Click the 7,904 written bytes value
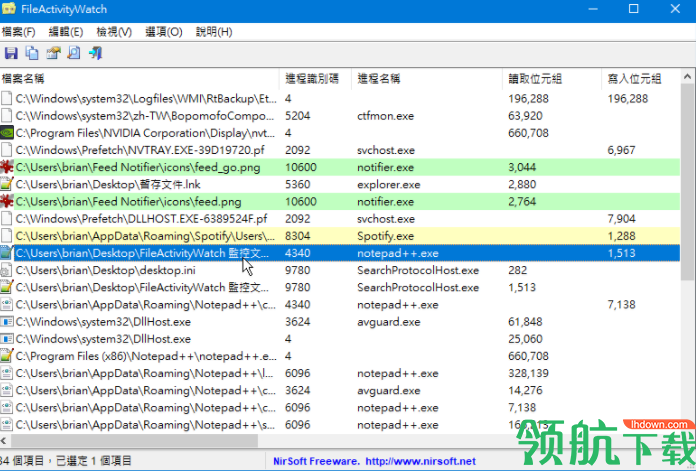The image size is (696, 472). 621,219
